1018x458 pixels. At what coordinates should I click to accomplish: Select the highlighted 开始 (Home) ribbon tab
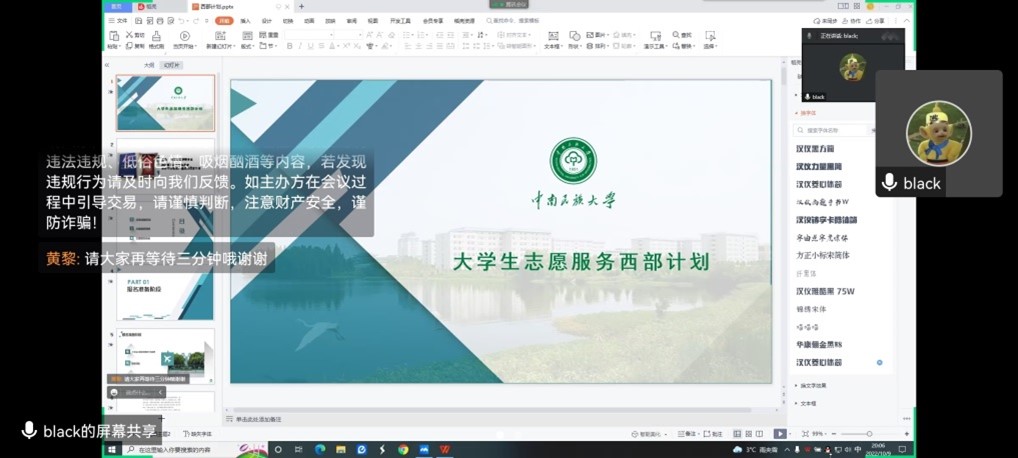pos(224,21)
